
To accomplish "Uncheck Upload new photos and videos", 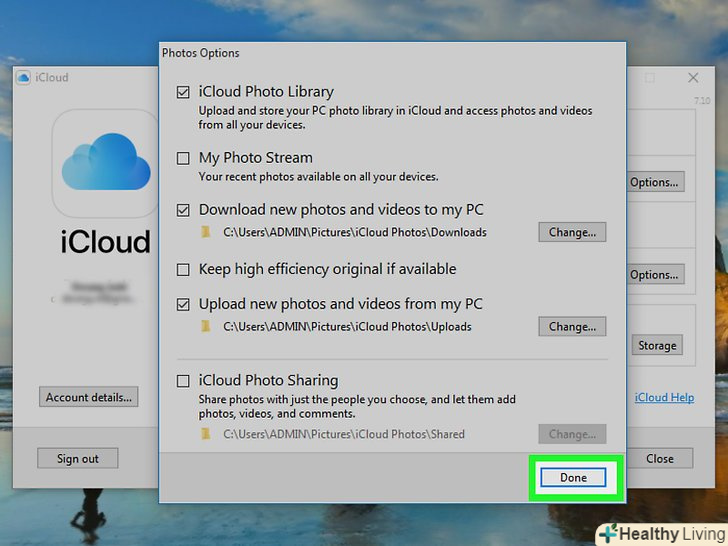I will coord(183,304).
